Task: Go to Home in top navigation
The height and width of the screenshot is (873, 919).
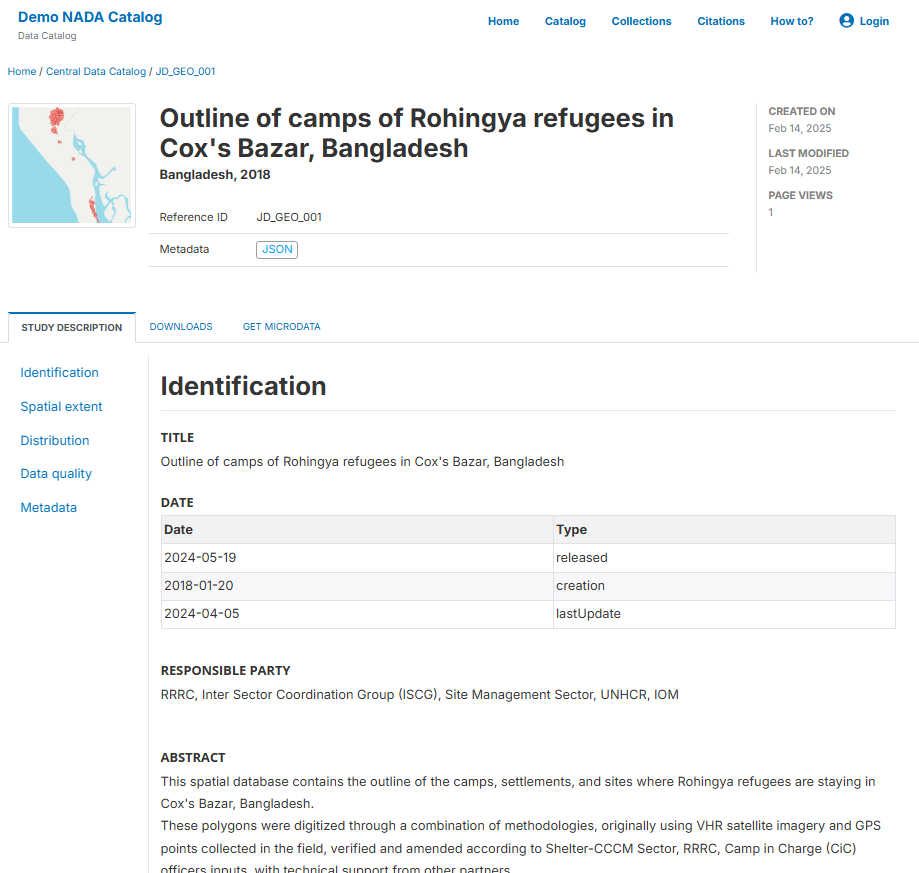Action: [x=503, y=21]
